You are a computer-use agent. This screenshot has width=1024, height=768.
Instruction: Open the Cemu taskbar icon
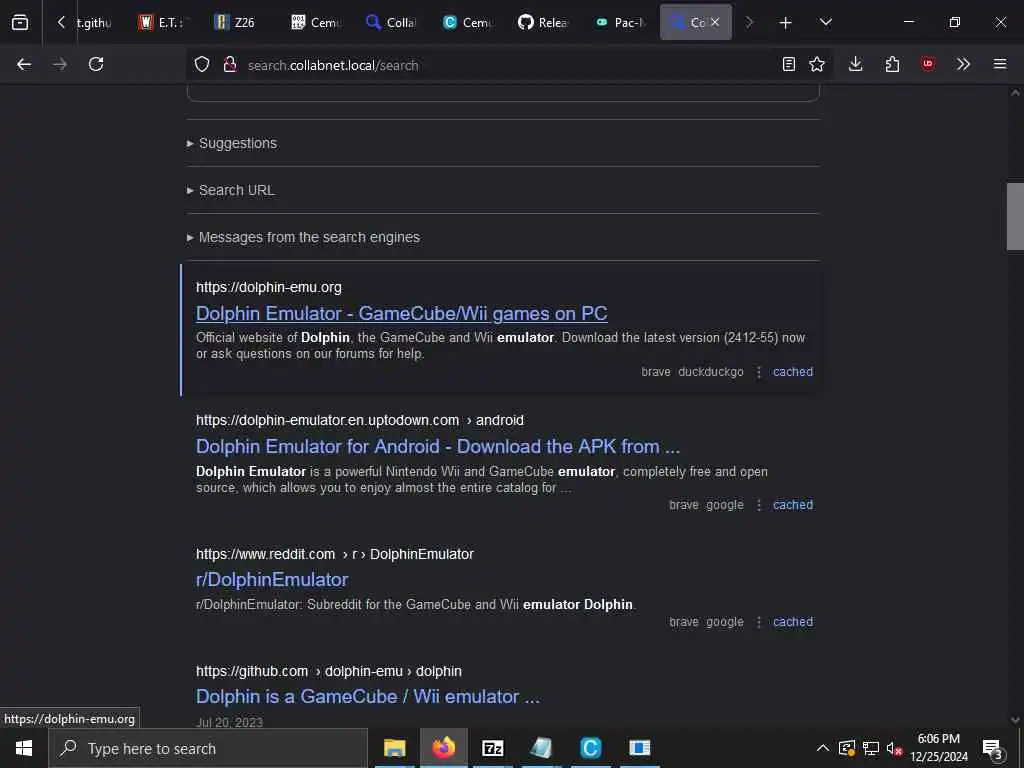[590, 748]
